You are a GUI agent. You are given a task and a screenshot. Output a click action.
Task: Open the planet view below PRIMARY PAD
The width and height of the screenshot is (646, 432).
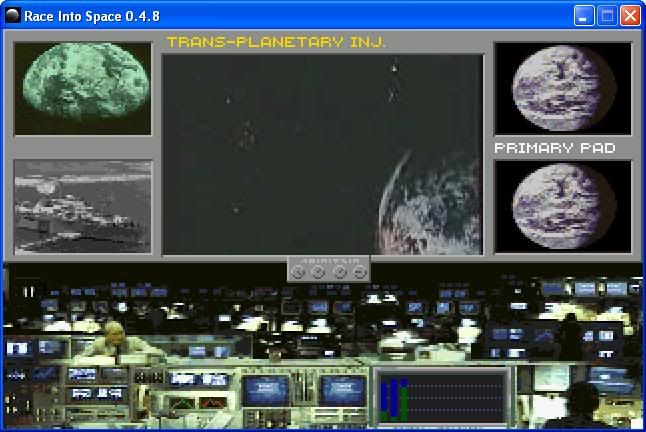(562, 206)
